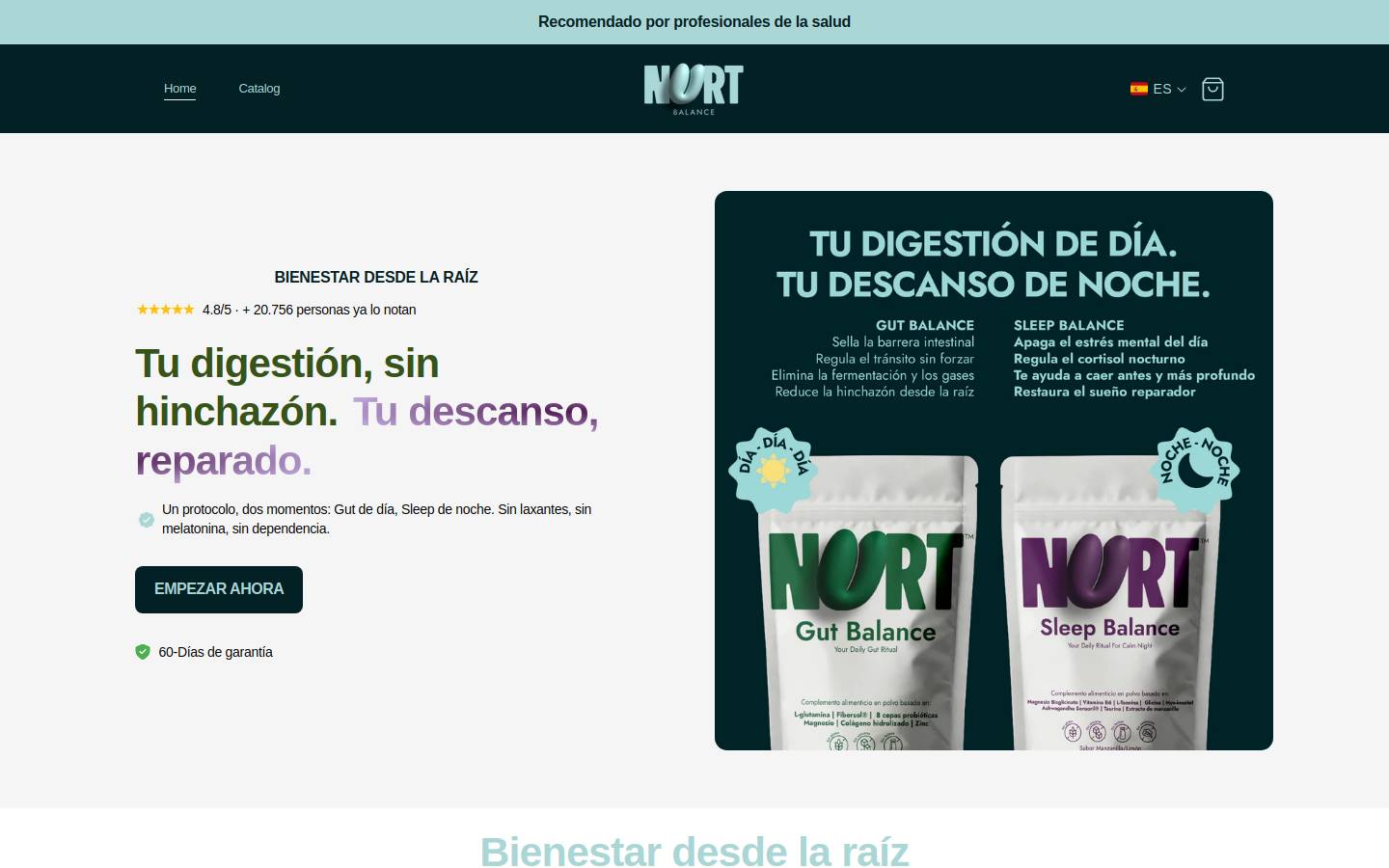Click the 'BIENESTAR DESDE LA RAÍZ' subtitle
1389x868 pixels.
376,278
